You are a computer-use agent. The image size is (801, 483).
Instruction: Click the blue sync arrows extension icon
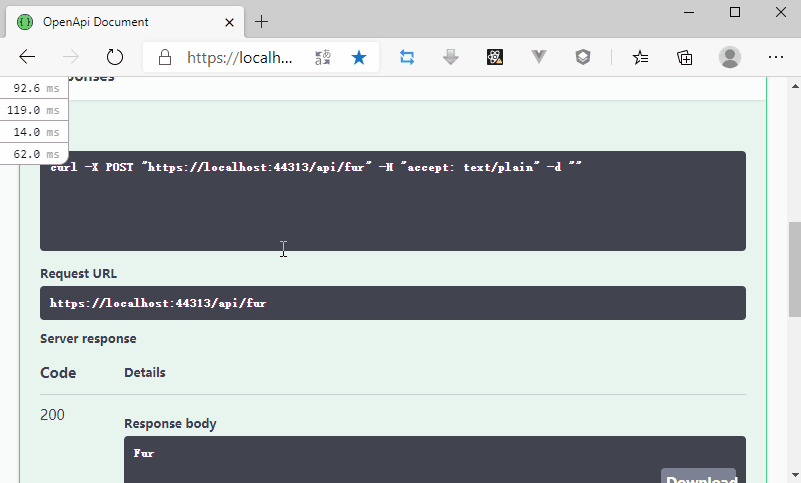click(x=407, y=57)
